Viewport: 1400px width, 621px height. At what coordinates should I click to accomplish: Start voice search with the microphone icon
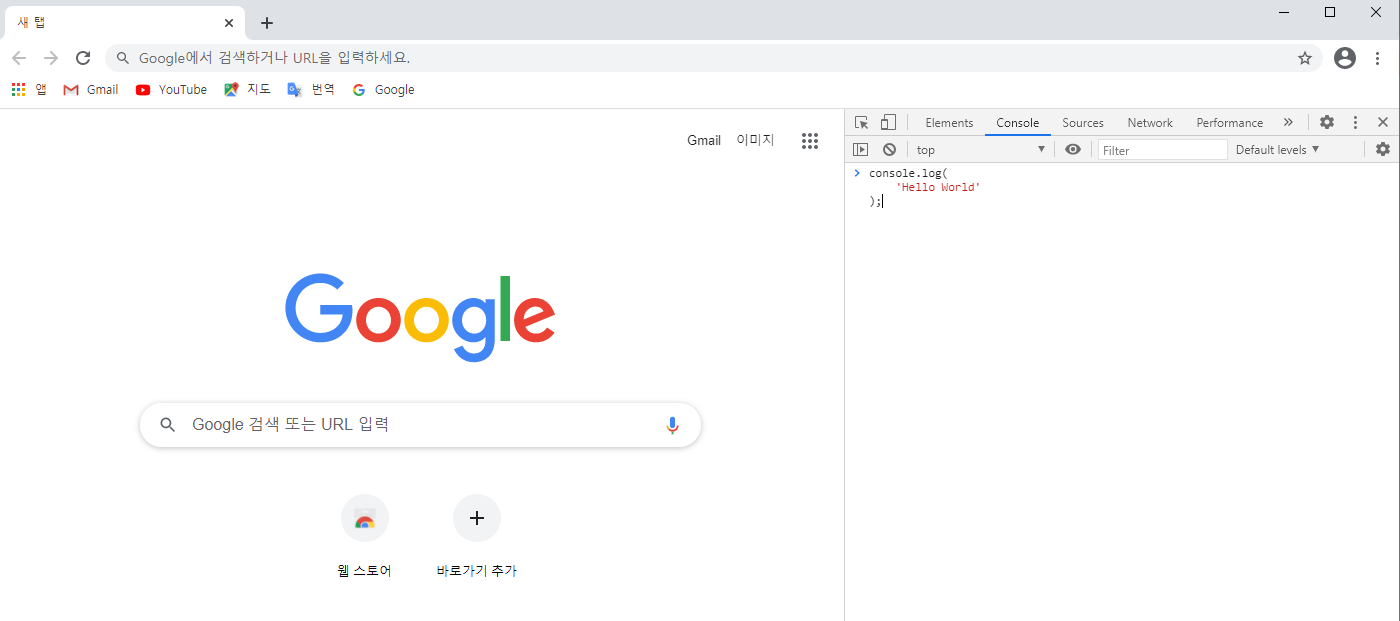tap(672, 425)
